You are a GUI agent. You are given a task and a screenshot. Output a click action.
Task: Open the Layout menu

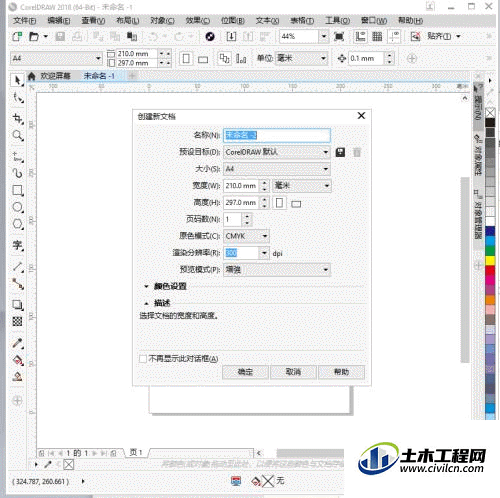[x=128, y=21]
